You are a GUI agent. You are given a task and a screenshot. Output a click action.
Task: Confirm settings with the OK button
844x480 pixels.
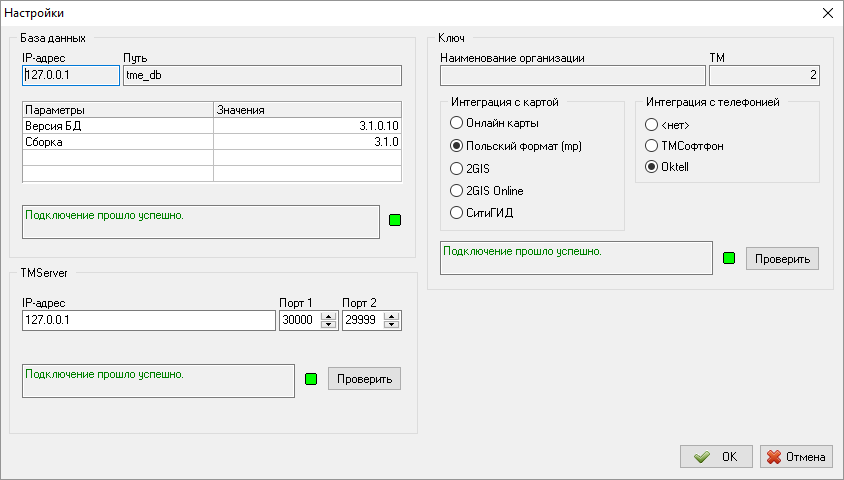716,457
